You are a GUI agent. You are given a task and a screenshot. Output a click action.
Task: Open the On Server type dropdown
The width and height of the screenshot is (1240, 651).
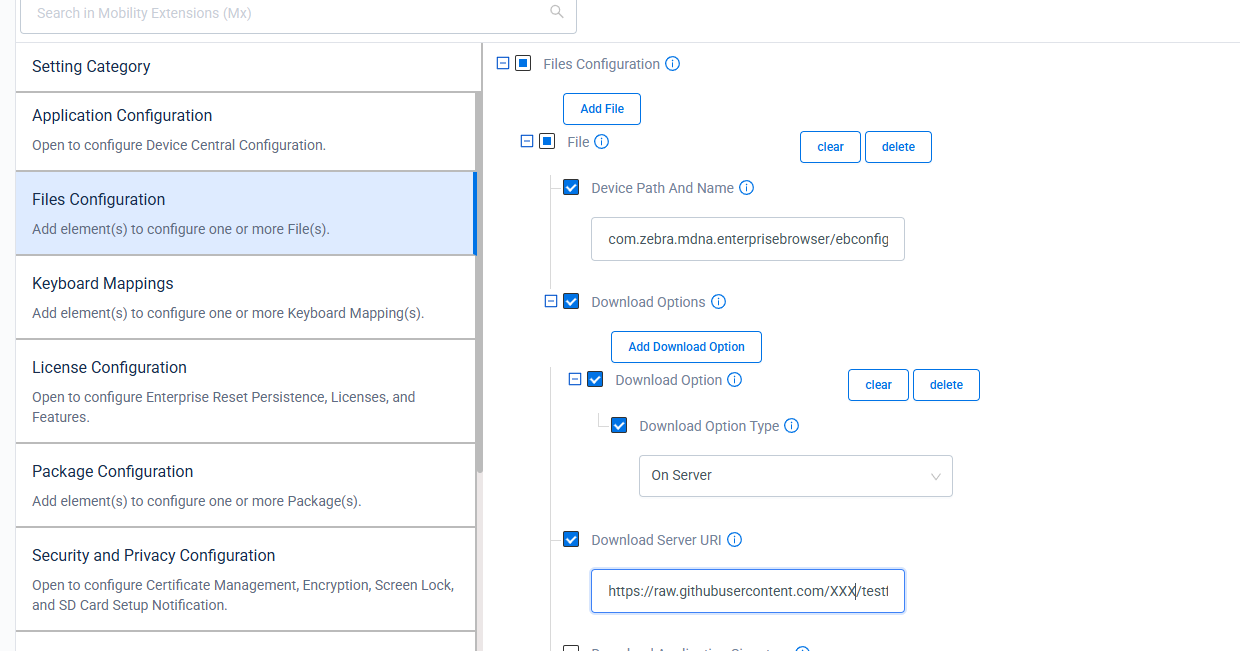point(796,476)
